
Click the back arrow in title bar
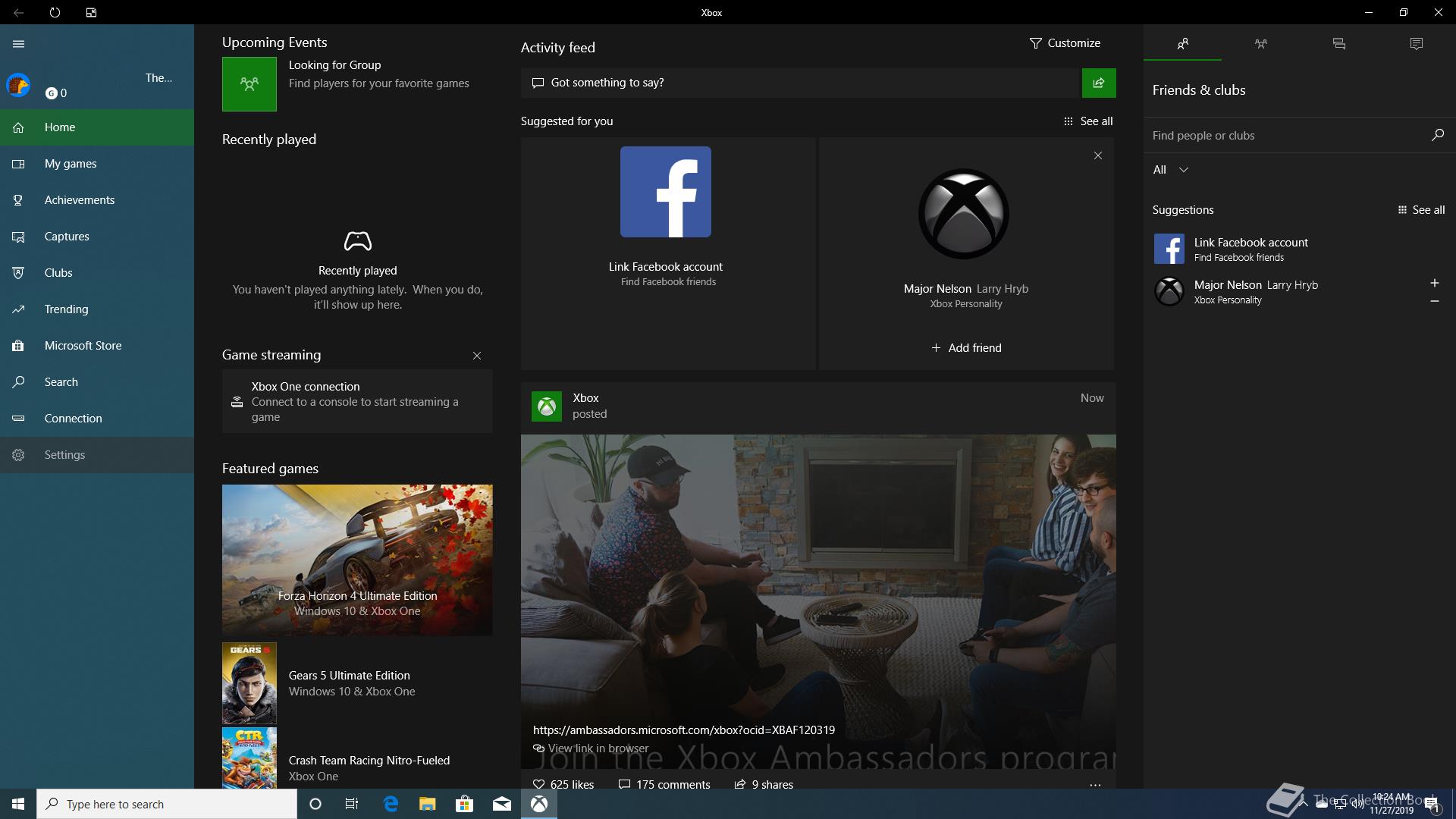pos(18,12)
